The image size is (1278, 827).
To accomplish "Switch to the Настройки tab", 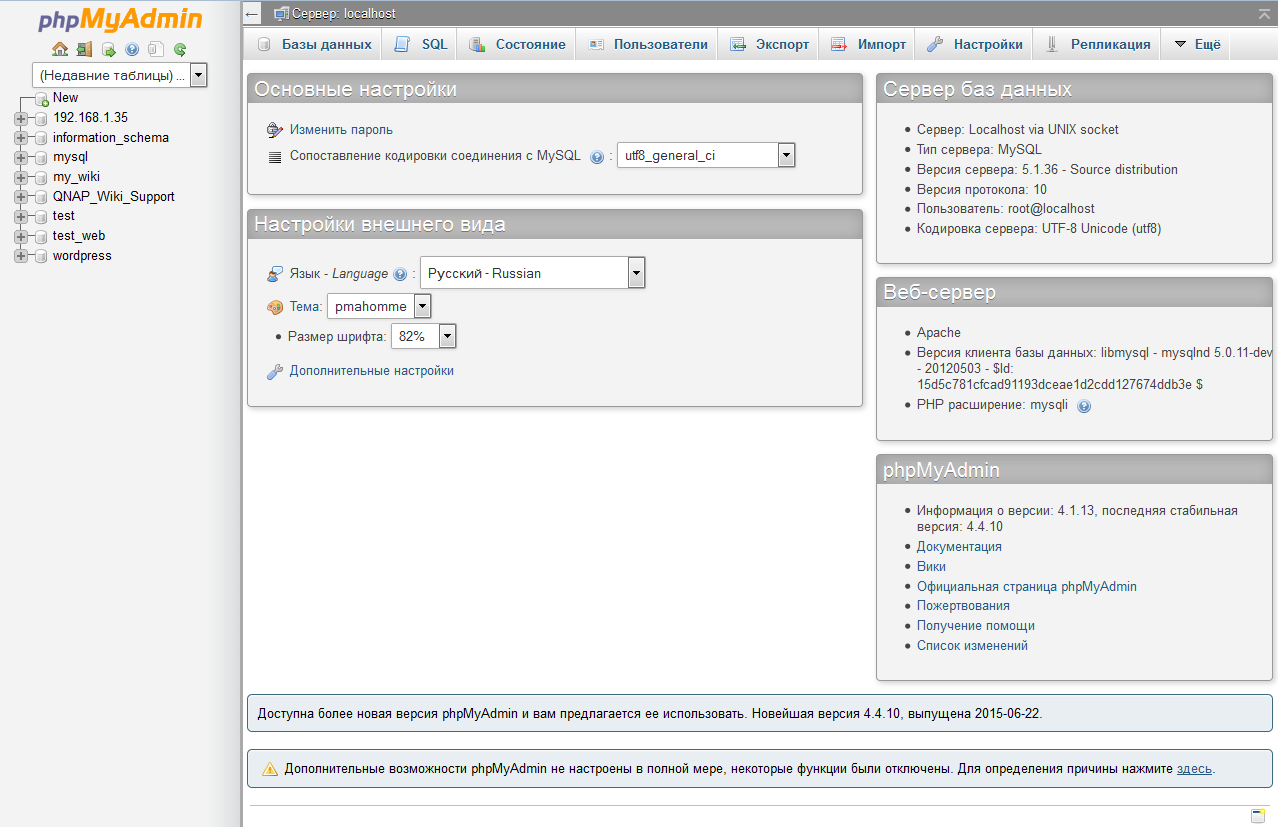I will pos(975,45).
